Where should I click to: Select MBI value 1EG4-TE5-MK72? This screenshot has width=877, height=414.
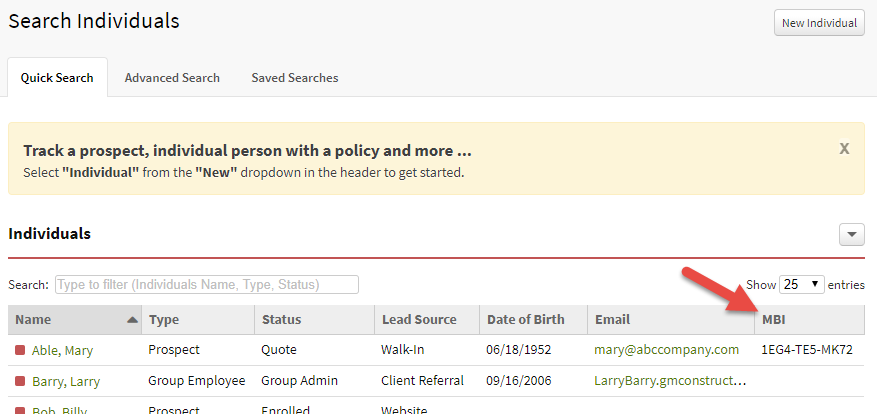coord(807,350)
